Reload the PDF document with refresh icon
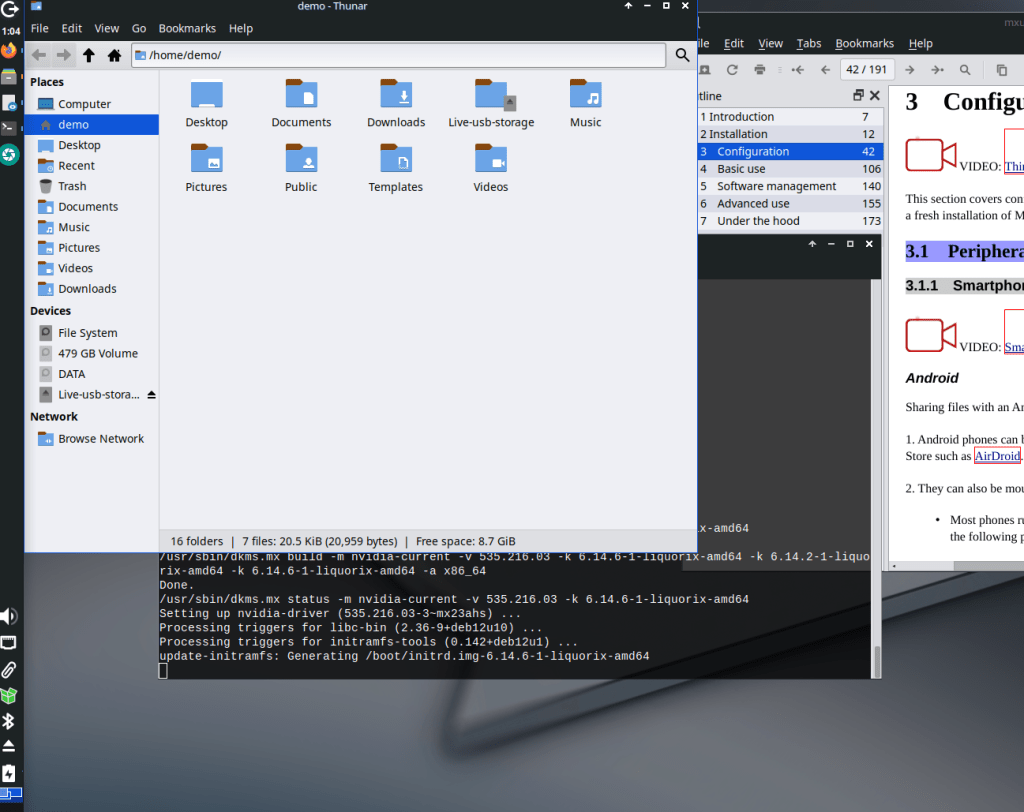The image size is (1024, 812). click(x=732, y=70)
